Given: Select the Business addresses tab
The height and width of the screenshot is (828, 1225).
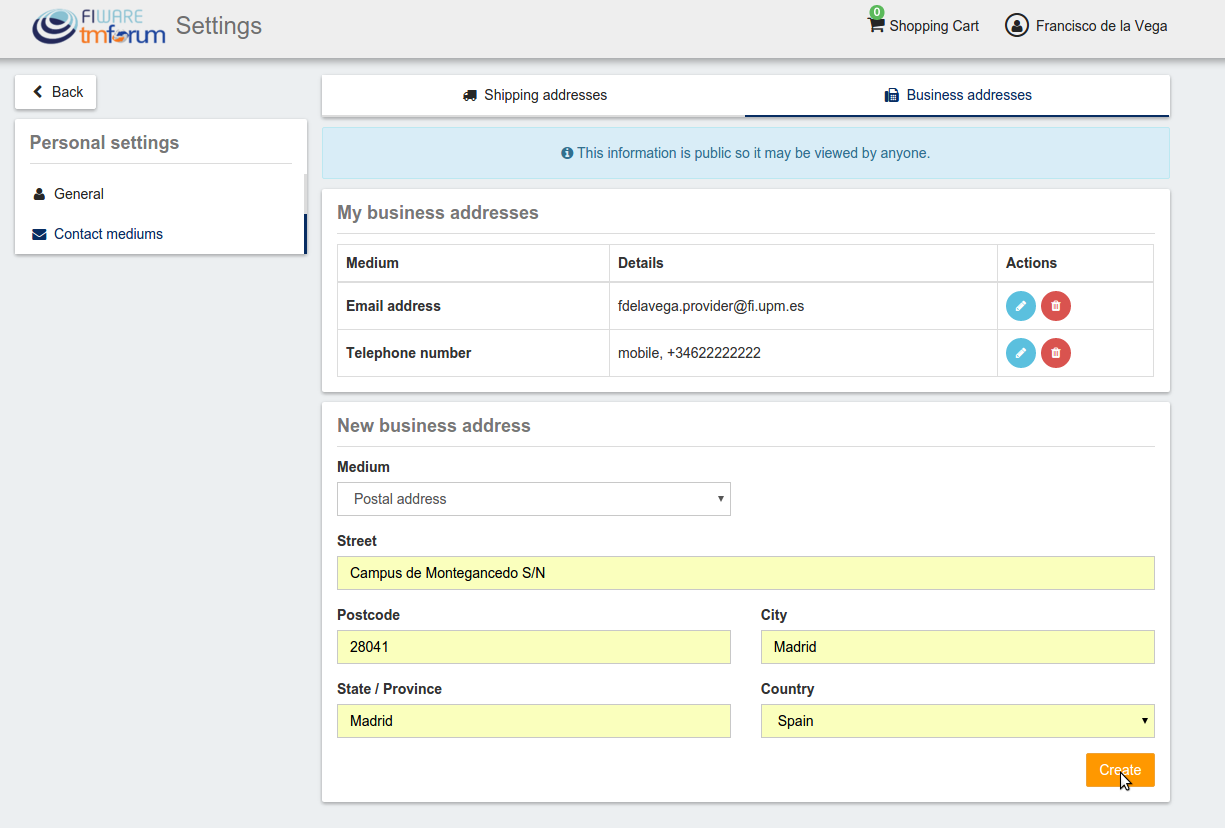Looking at the screenshot, I should pyautogui.click(x=957, y=95).
